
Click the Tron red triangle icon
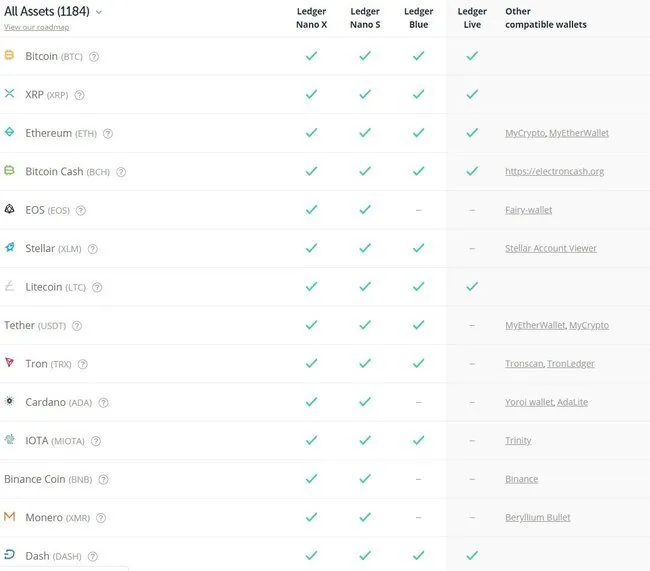pos(9,362)
